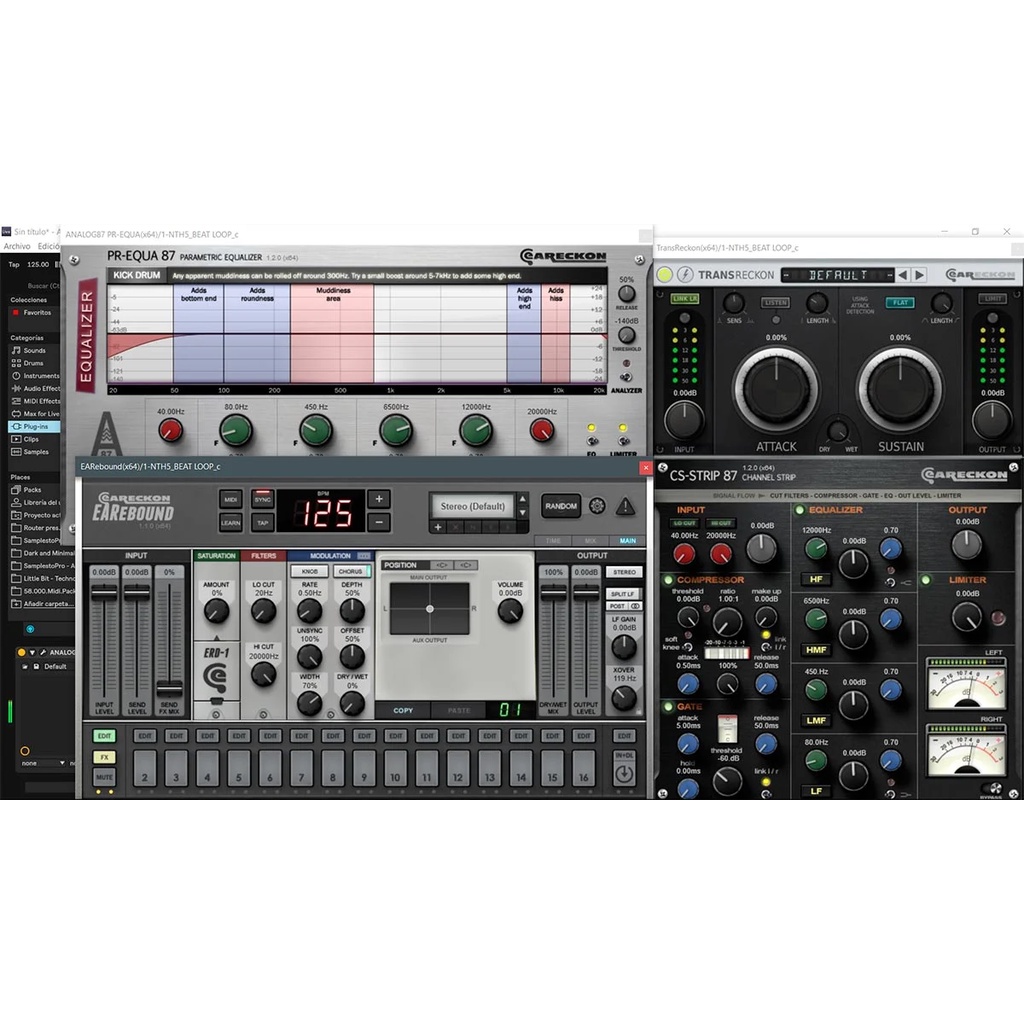Toggle LINK LR in TransReckon
The width and height of the screenshot is (1024, 1024).
pyautogui.click(x=684, y=298)
